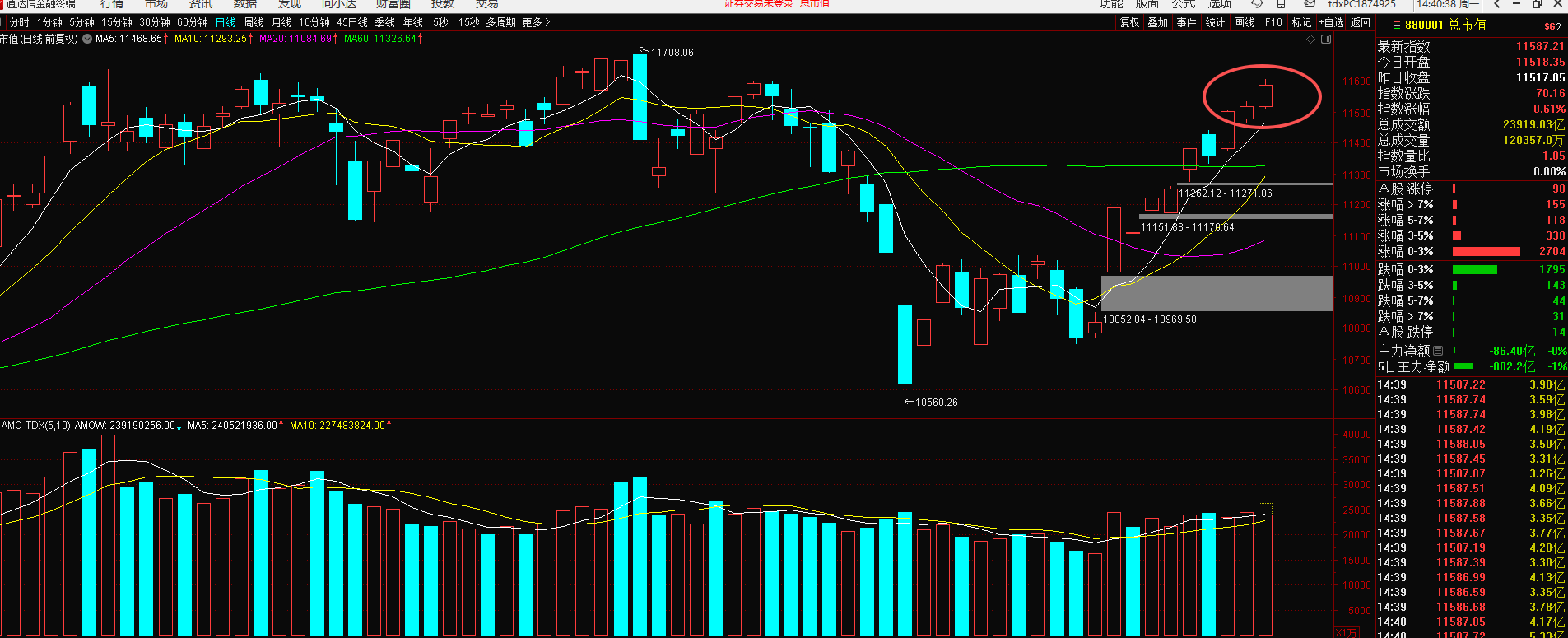Click the 10852.04 - 10969.58 gray gap zone
The width and height of the screenshot is (1568, 638).
point(1217,293)
